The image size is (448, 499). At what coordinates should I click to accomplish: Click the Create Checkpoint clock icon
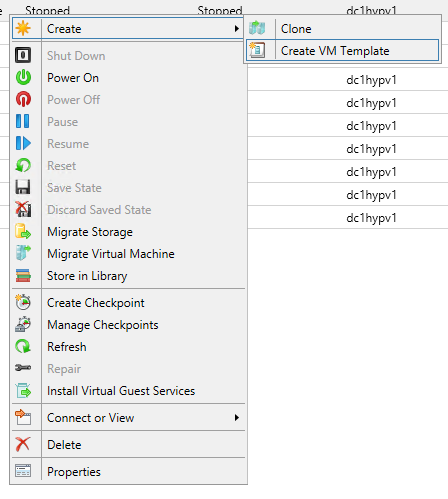tap(23, 302)
